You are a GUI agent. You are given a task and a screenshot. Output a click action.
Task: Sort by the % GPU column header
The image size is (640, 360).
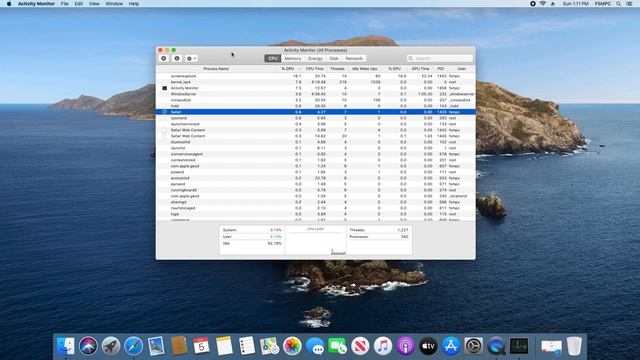point(394,69)
